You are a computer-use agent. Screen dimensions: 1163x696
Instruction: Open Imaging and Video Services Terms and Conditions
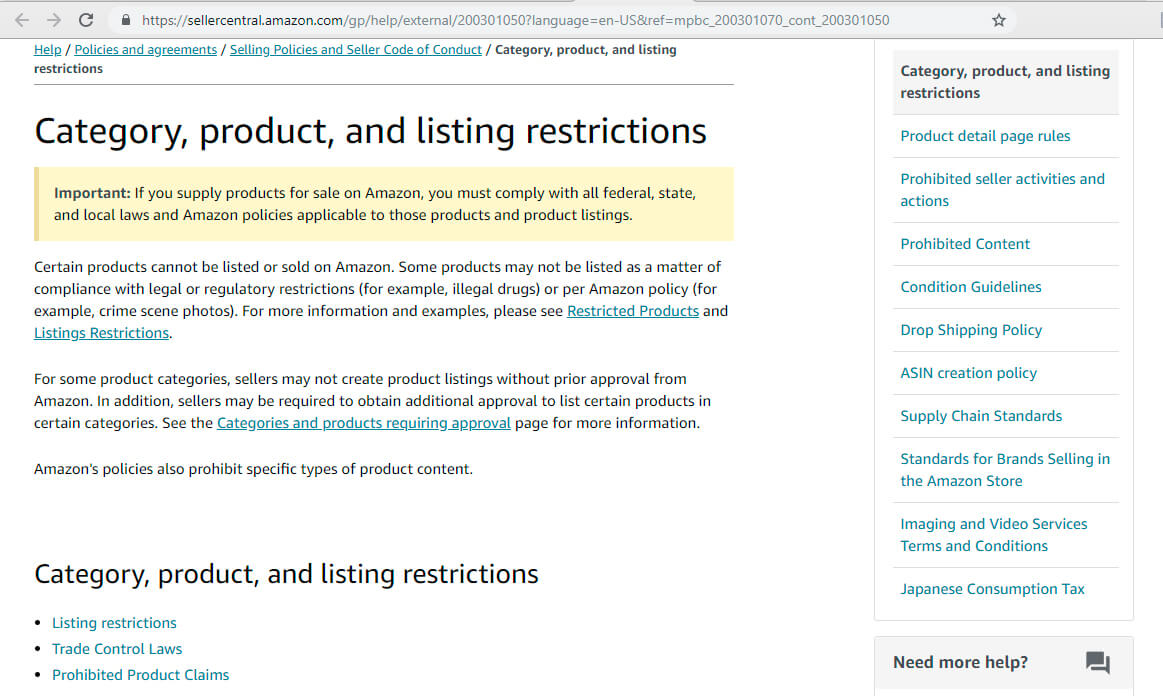pos(994,535)
